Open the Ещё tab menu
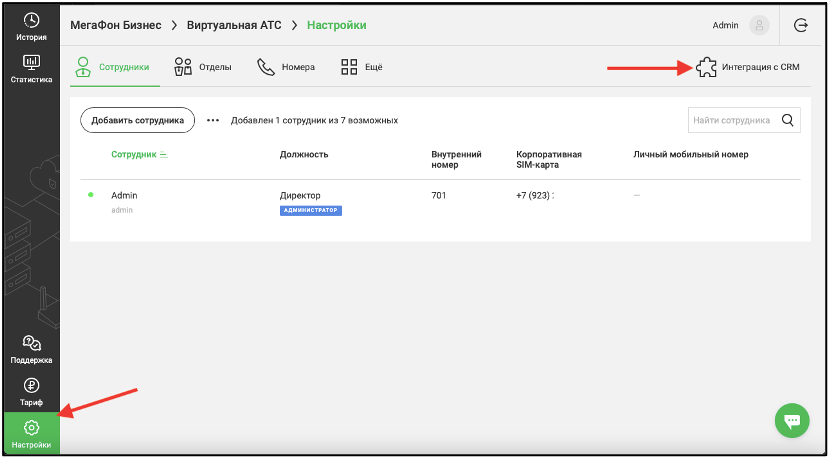Viewport: 829px width, 458px height. coord(362,68)
